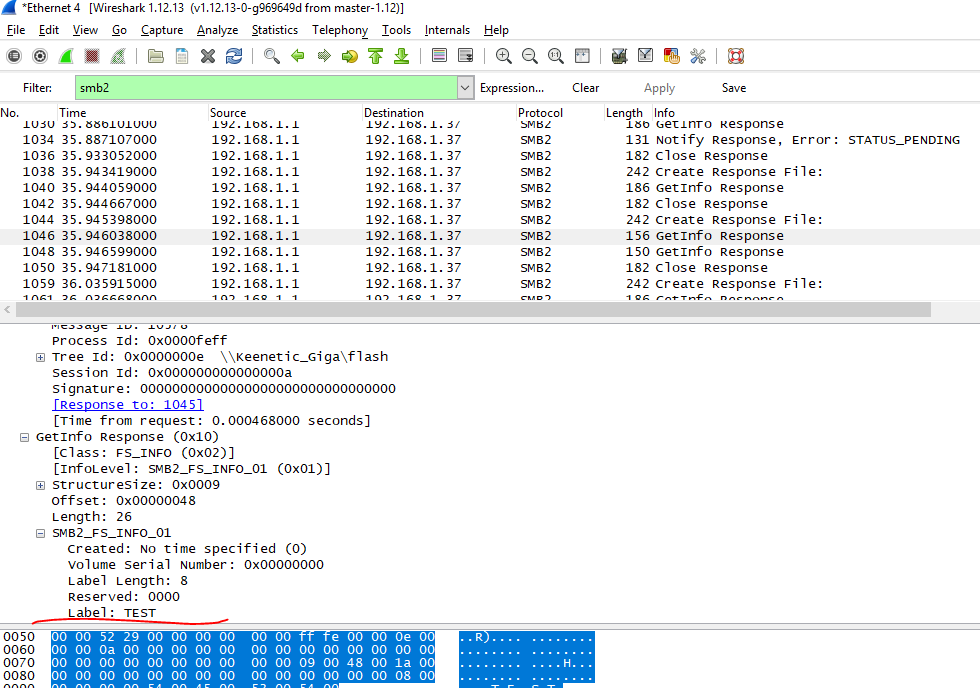Zoom out on packet text
The image size is (980, 688).
[529, 56]
